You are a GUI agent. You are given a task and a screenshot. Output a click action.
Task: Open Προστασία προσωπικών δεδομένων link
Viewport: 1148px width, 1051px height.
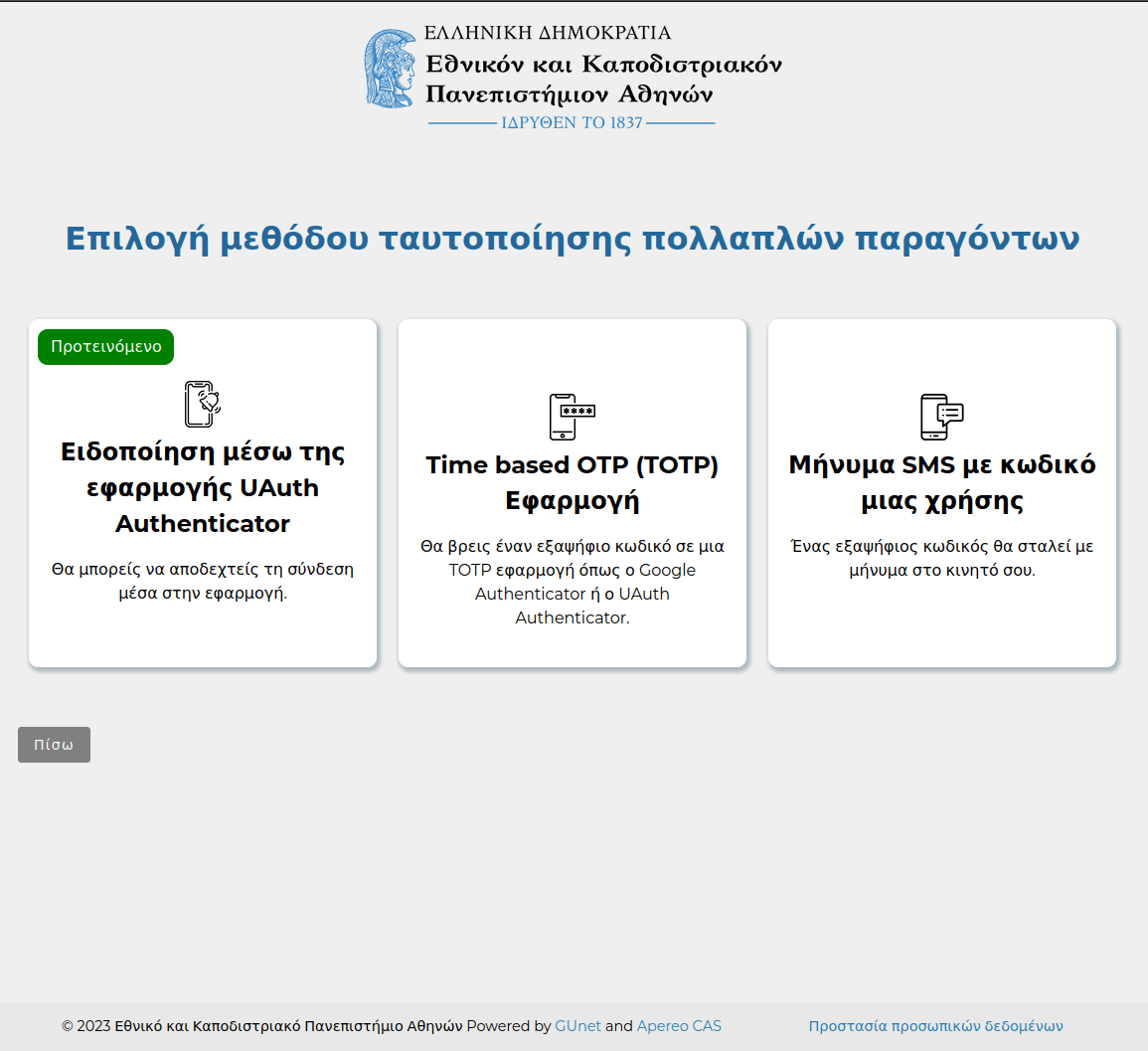tap(935, 1026)
